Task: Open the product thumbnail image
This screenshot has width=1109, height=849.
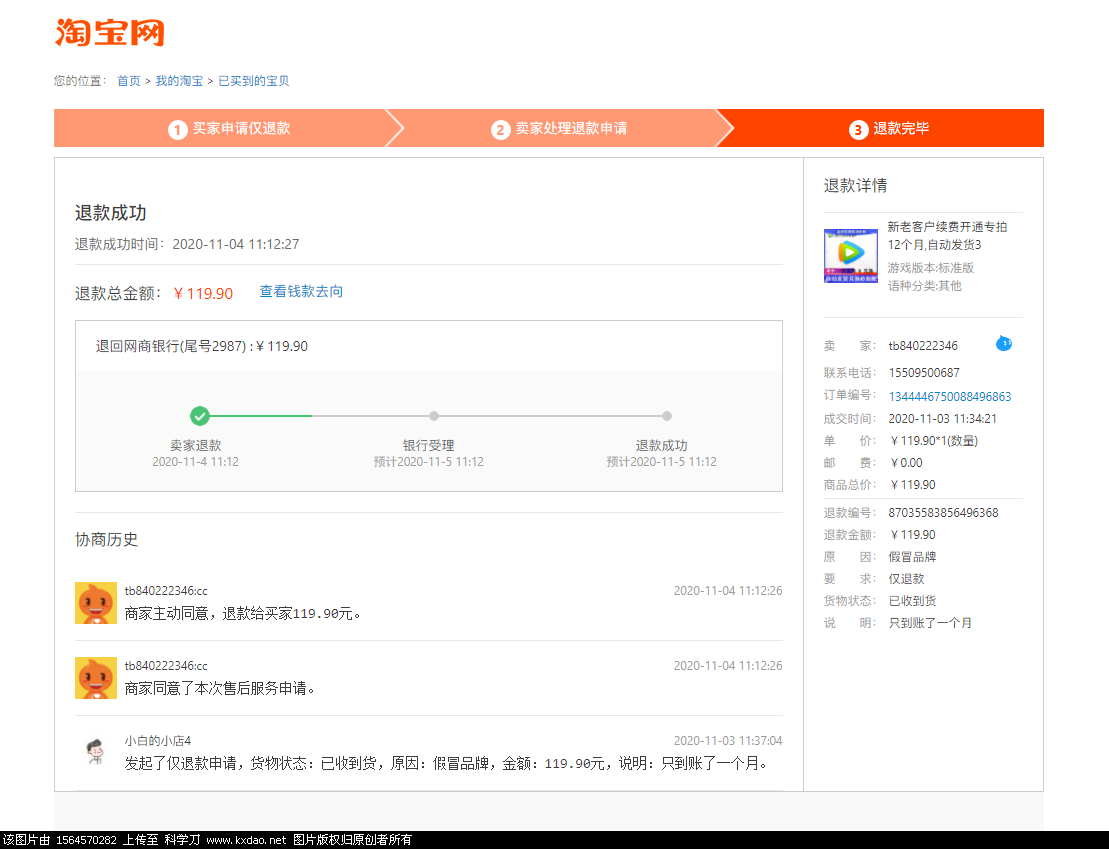Action: (851, 255)
